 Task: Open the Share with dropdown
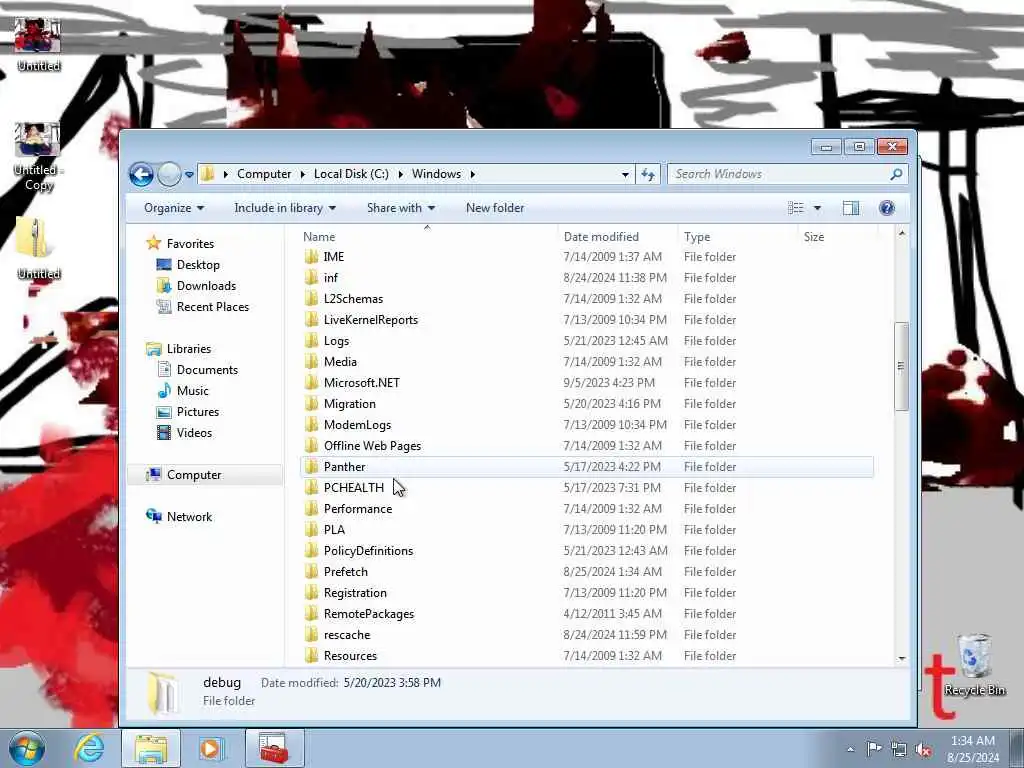(400, 208)
